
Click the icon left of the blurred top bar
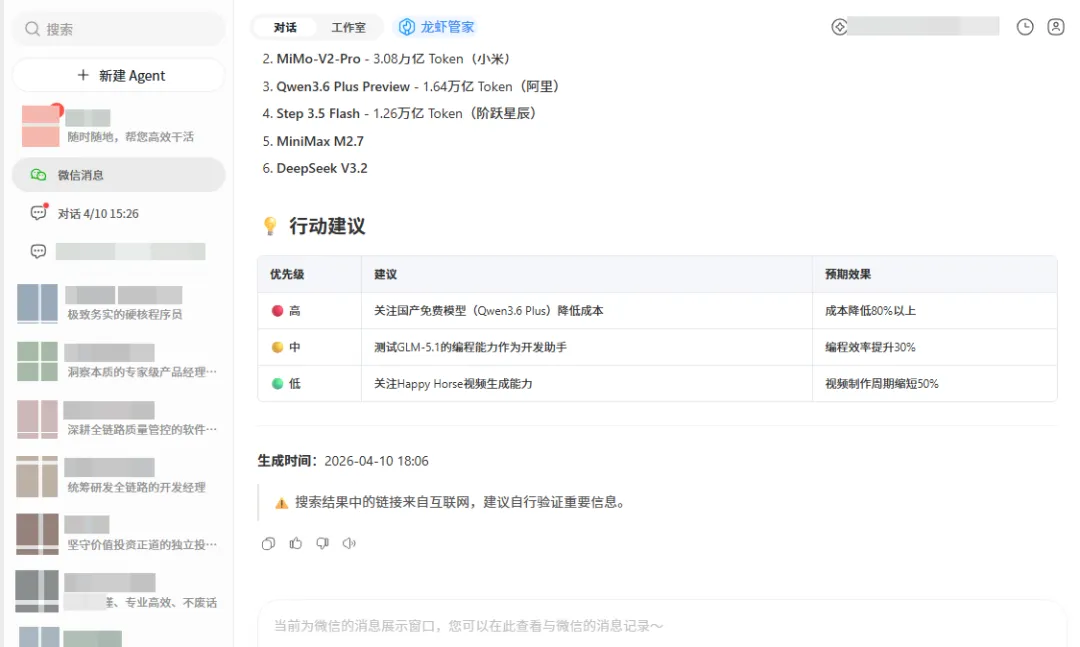pos(839,27)
